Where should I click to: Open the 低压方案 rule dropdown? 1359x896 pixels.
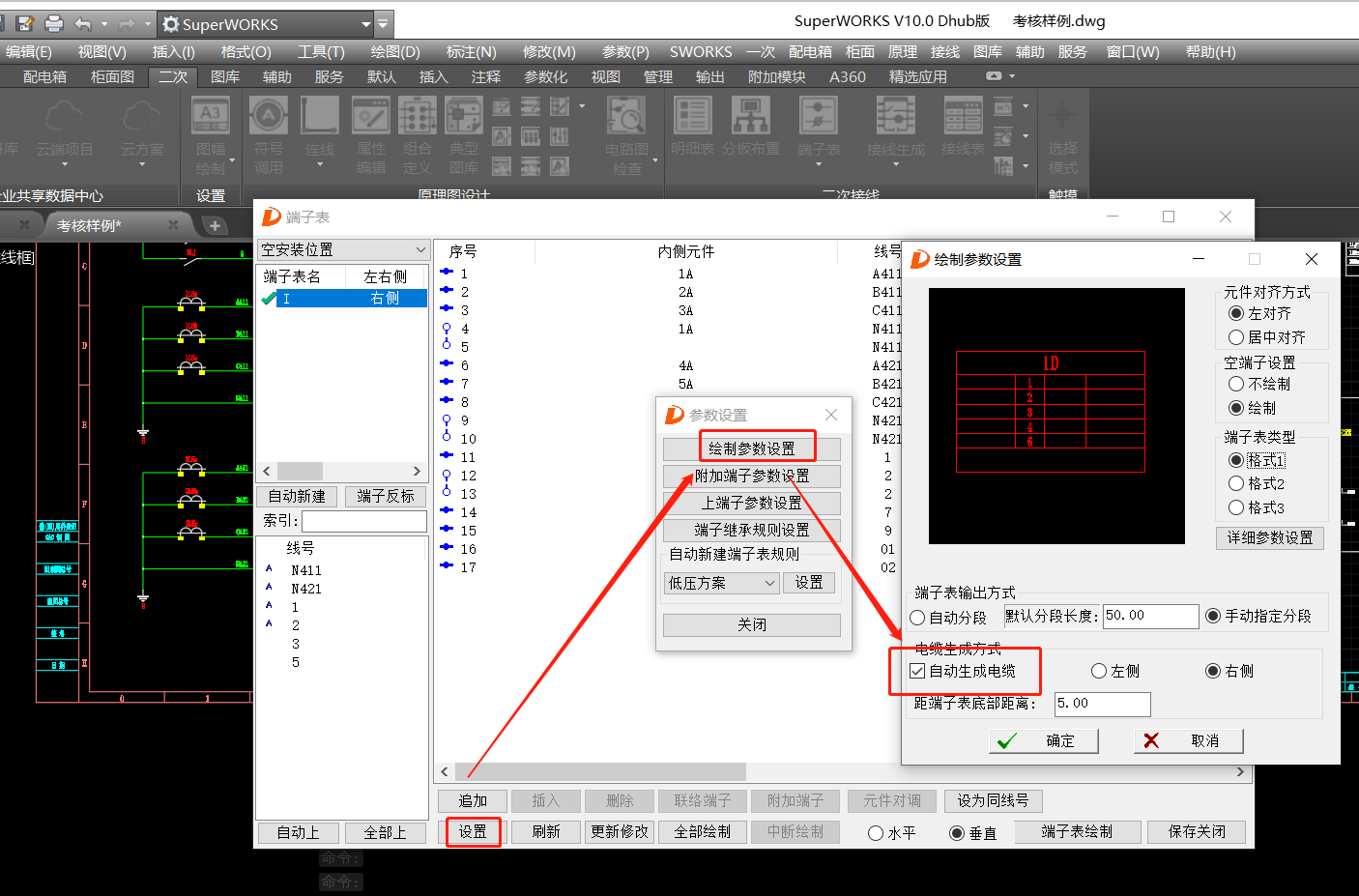[721, 583]
